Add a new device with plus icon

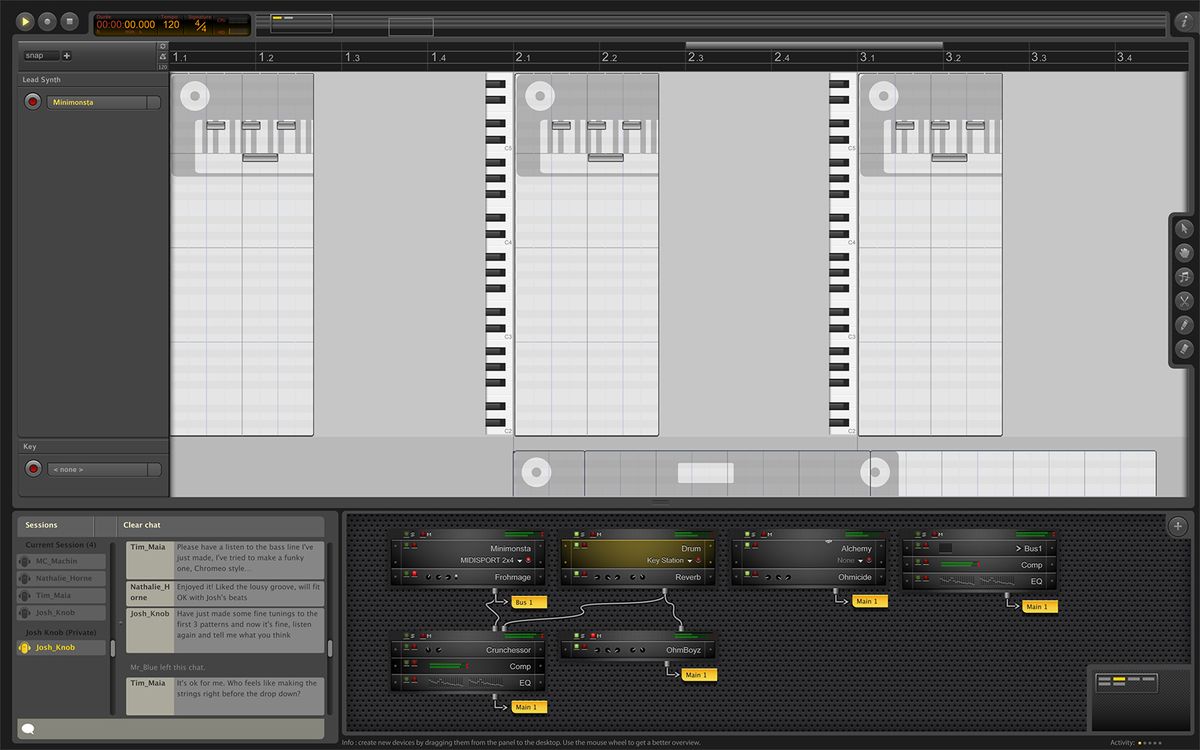(x=1178, y=525)
